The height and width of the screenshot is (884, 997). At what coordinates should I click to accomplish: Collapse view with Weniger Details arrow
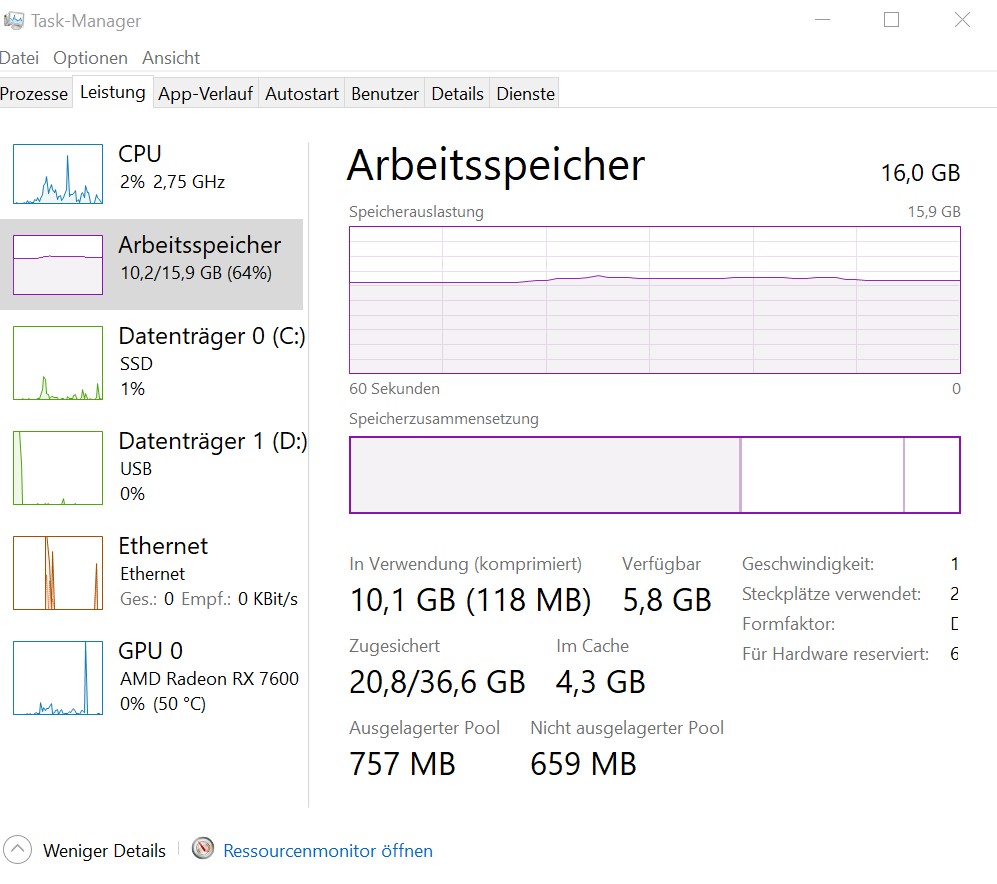point(17,851)
